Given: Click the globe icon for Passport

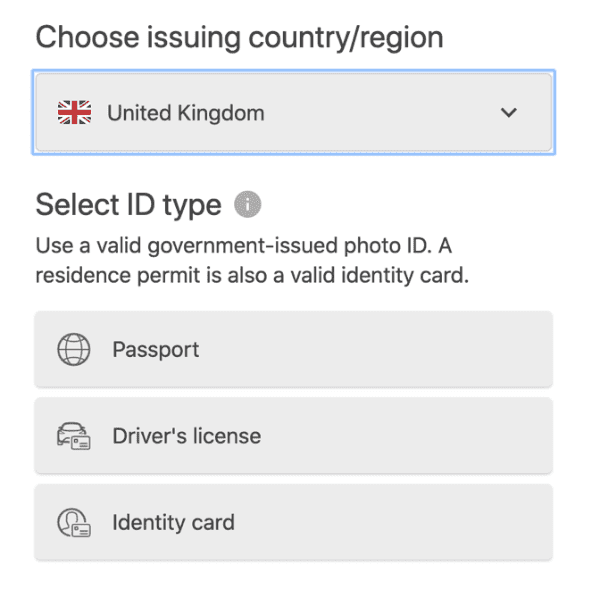Looking at the screenshot, I should 74,349.
